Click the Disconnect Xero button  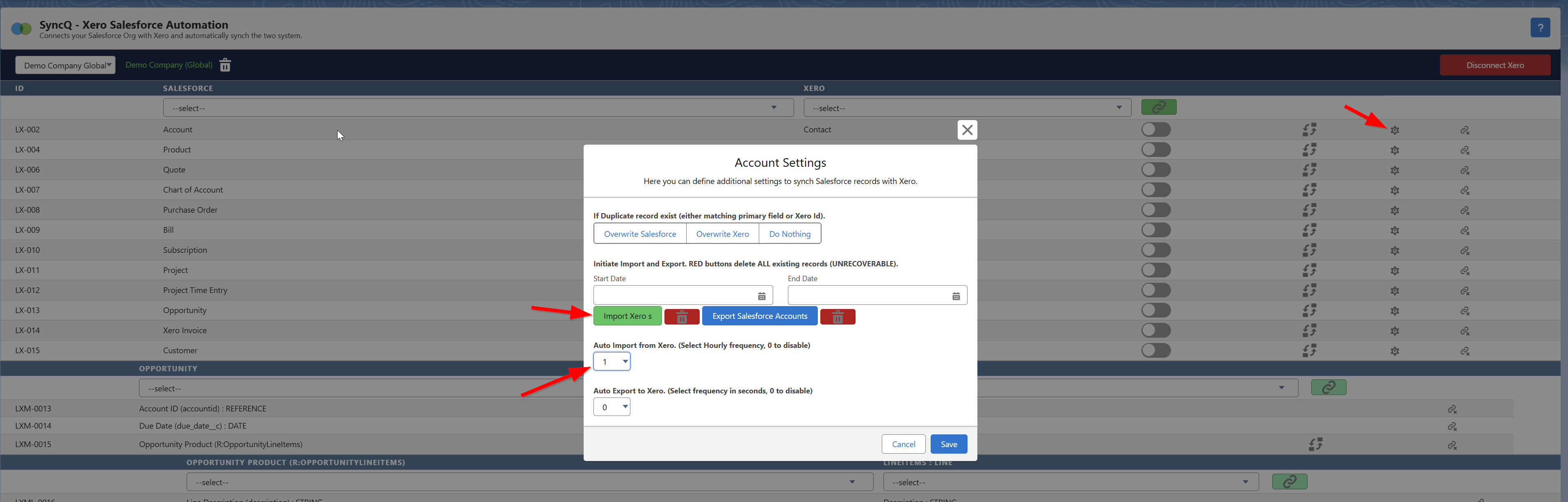pos(1494,65)
